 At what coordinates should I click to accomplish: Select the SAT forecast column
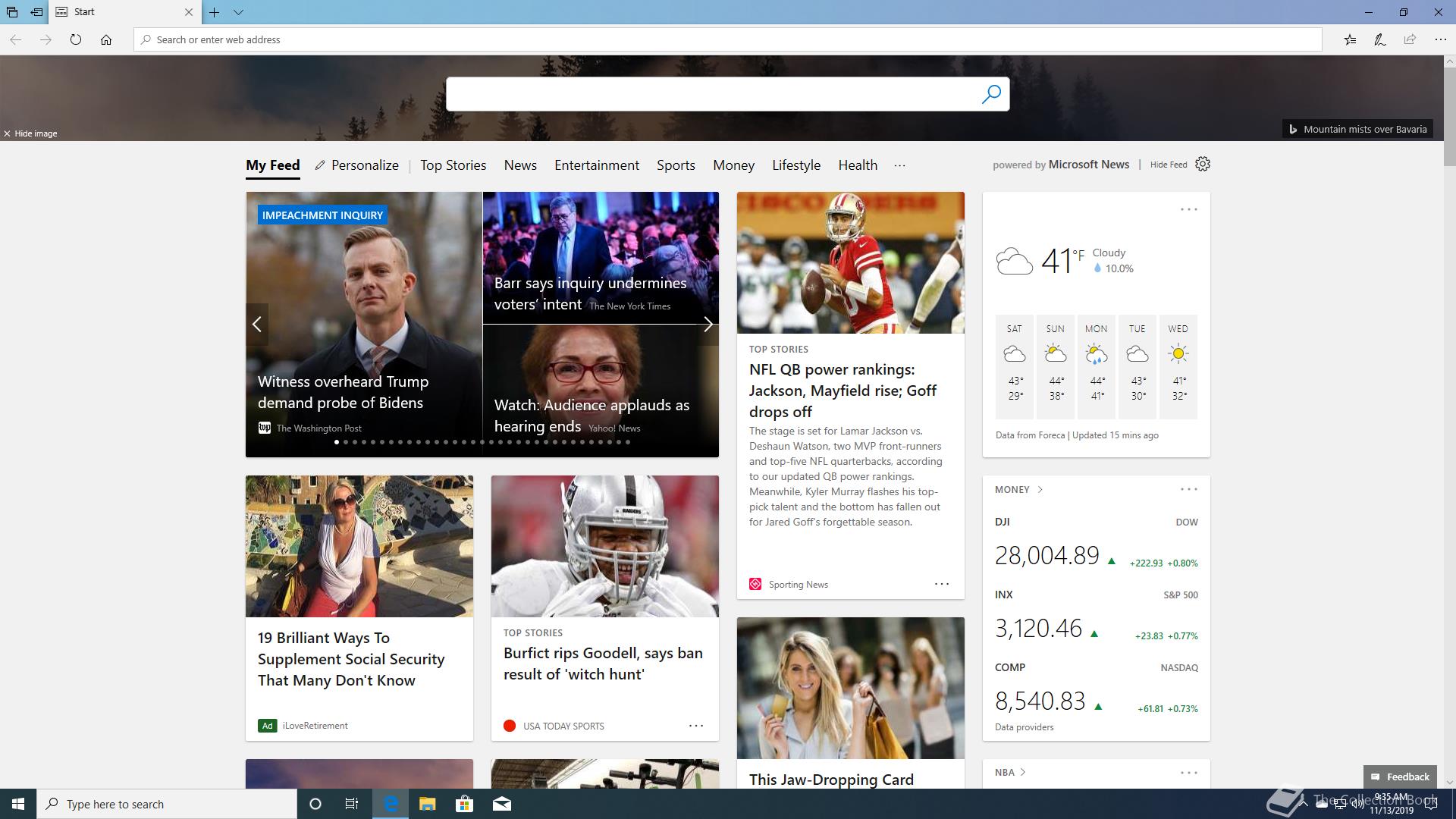(x=1015, y=367)
